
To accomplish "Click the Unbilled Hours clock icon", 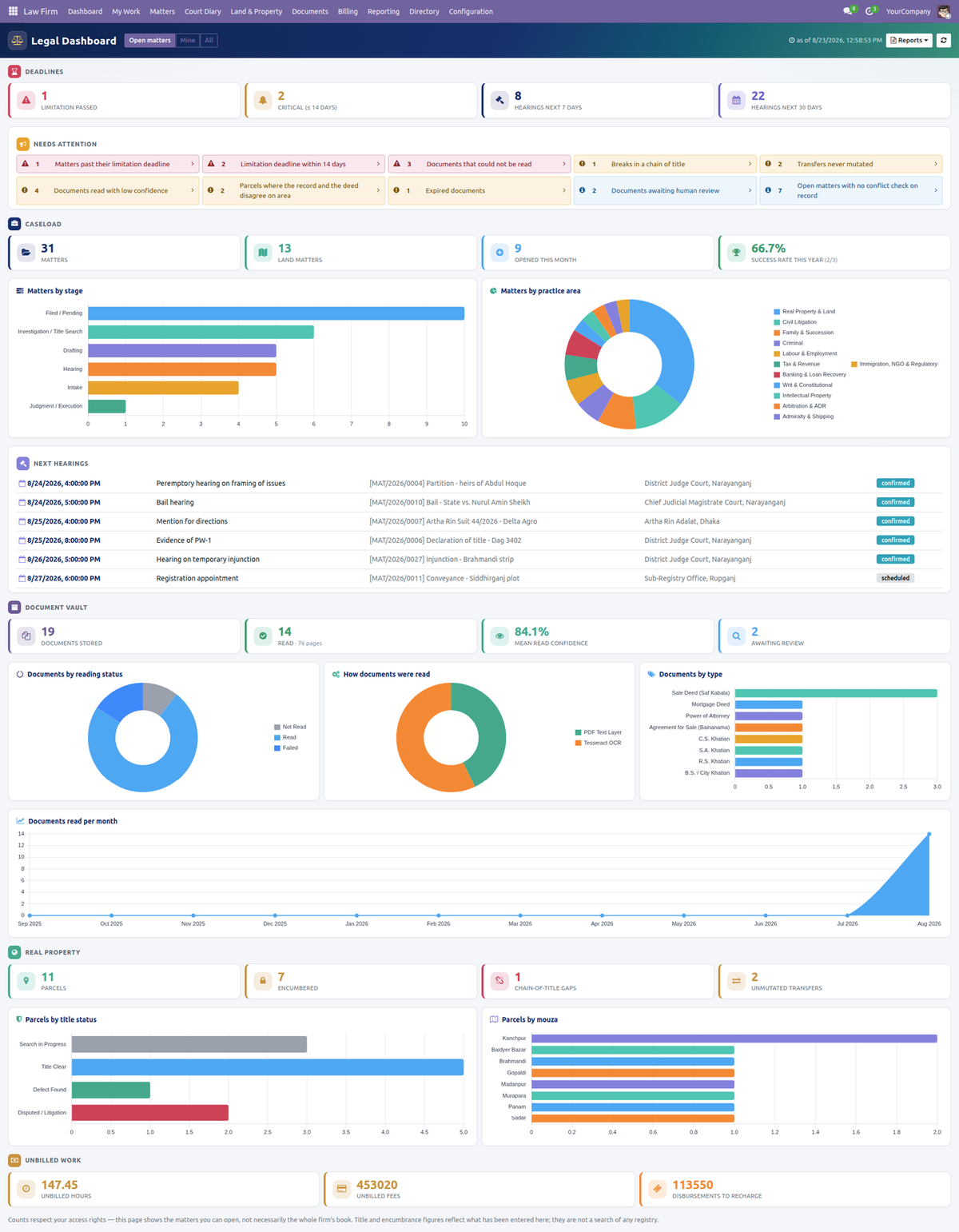I will click(x=26, y=1189).
